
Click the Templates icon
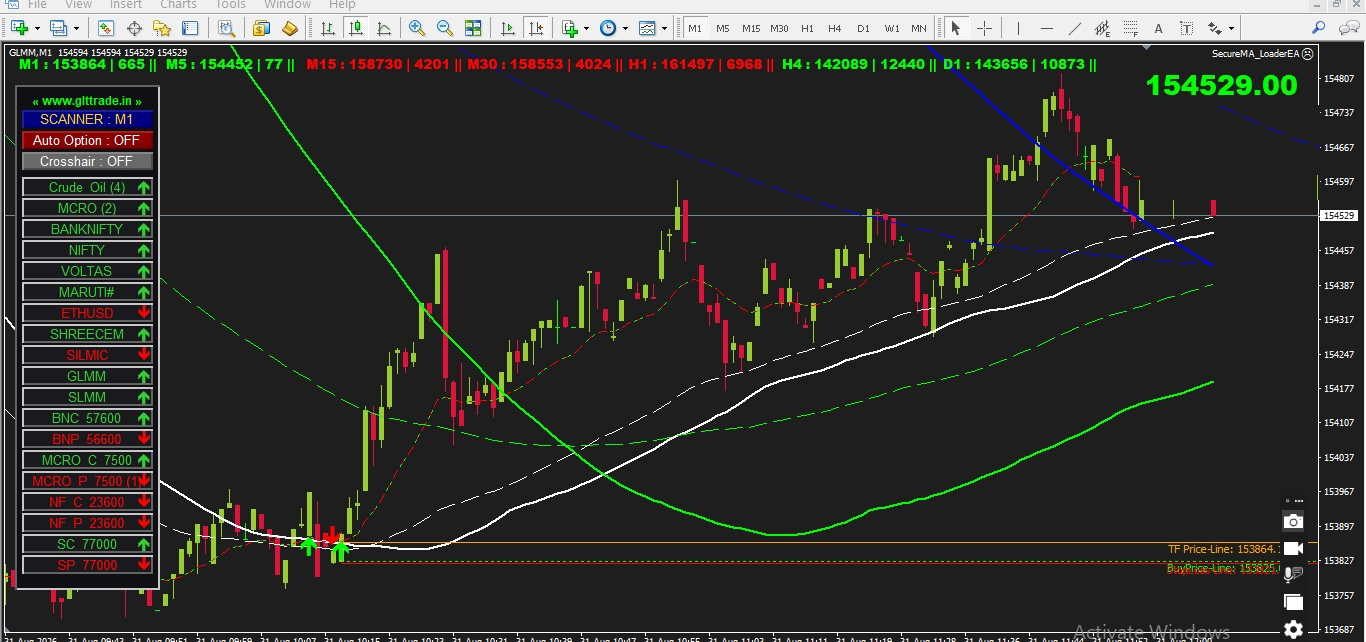[647, 28]
